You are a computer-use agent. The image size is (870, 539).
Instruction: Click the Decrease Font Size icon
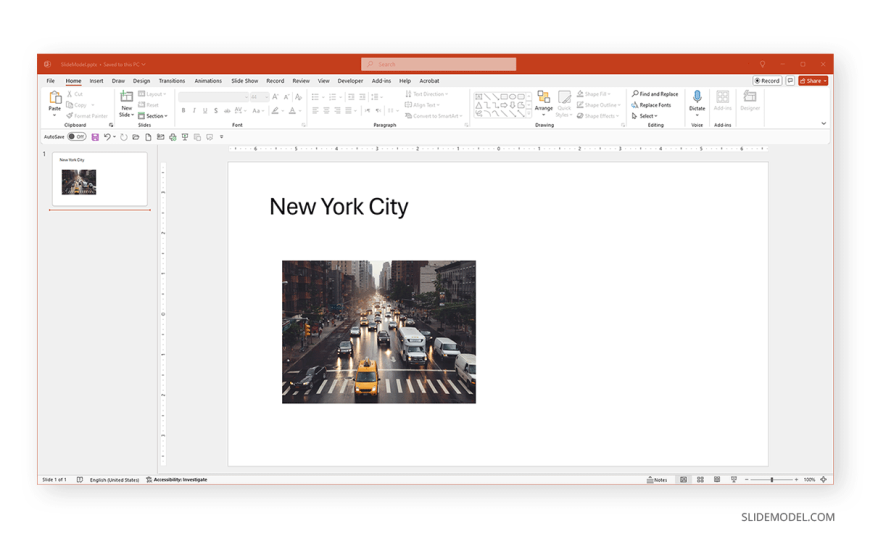[286, 97]
